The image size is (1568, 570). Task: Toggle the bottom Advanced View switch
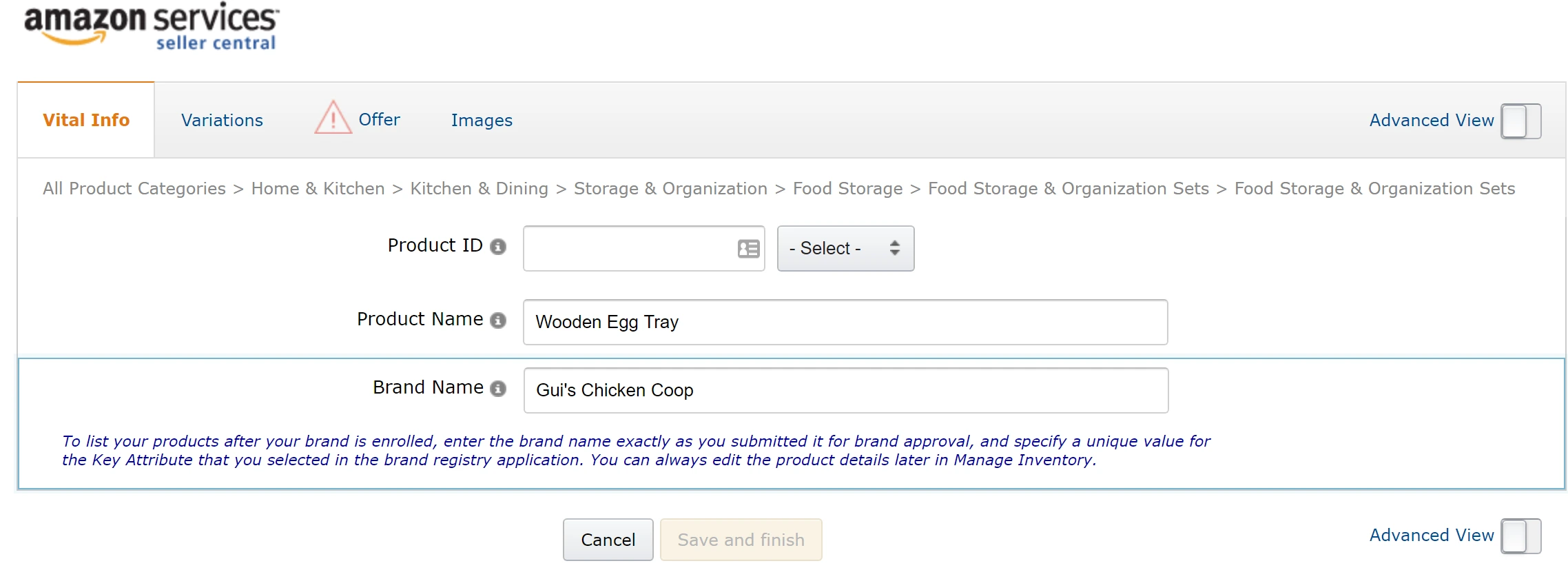tap(1520, 536)
